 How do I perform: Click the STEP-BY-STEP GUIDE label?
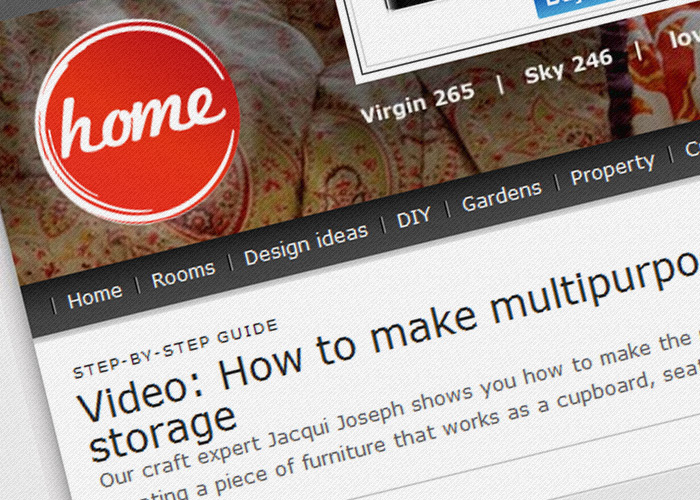click(x=175, y=349)
